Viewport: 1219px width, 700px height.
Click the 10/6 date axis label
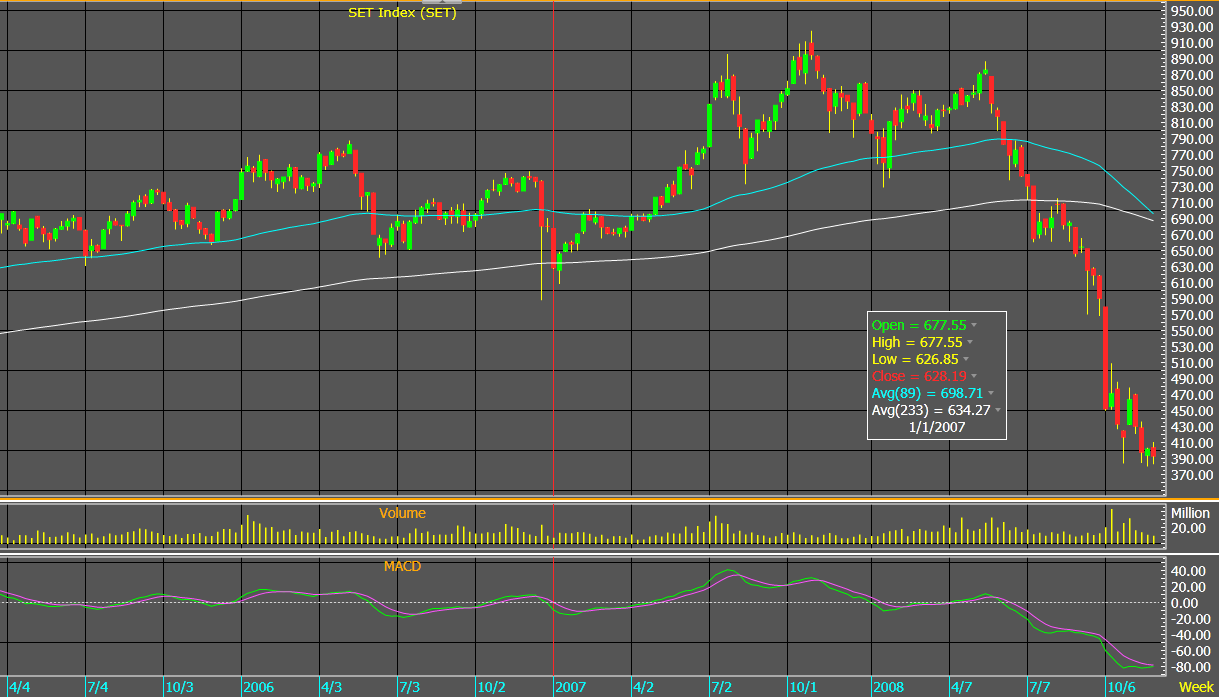(1122, 688)
